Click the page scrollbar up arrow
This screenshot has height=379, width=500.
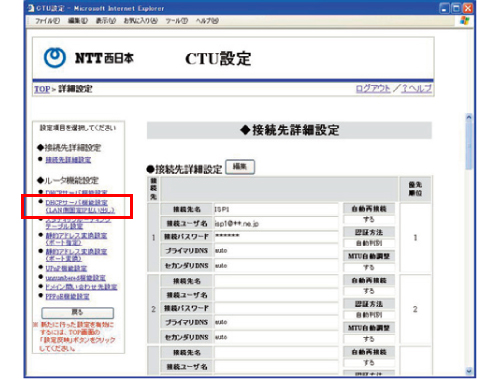tap(469, 117)
